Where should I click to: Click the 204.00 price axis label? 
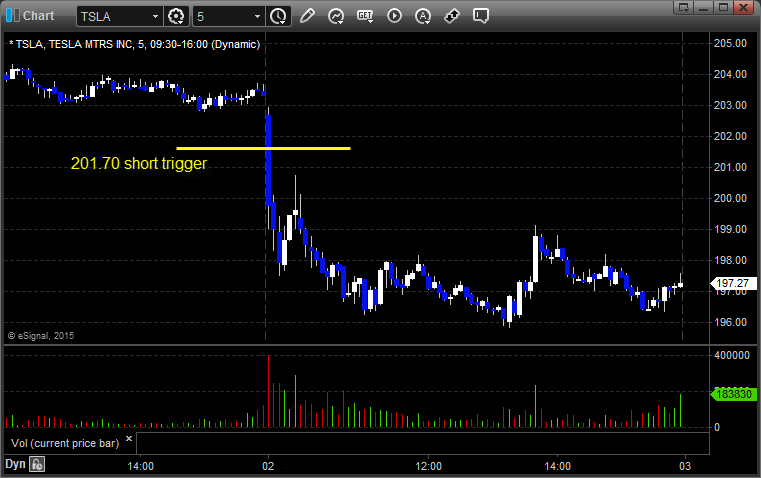pos(730,74)
